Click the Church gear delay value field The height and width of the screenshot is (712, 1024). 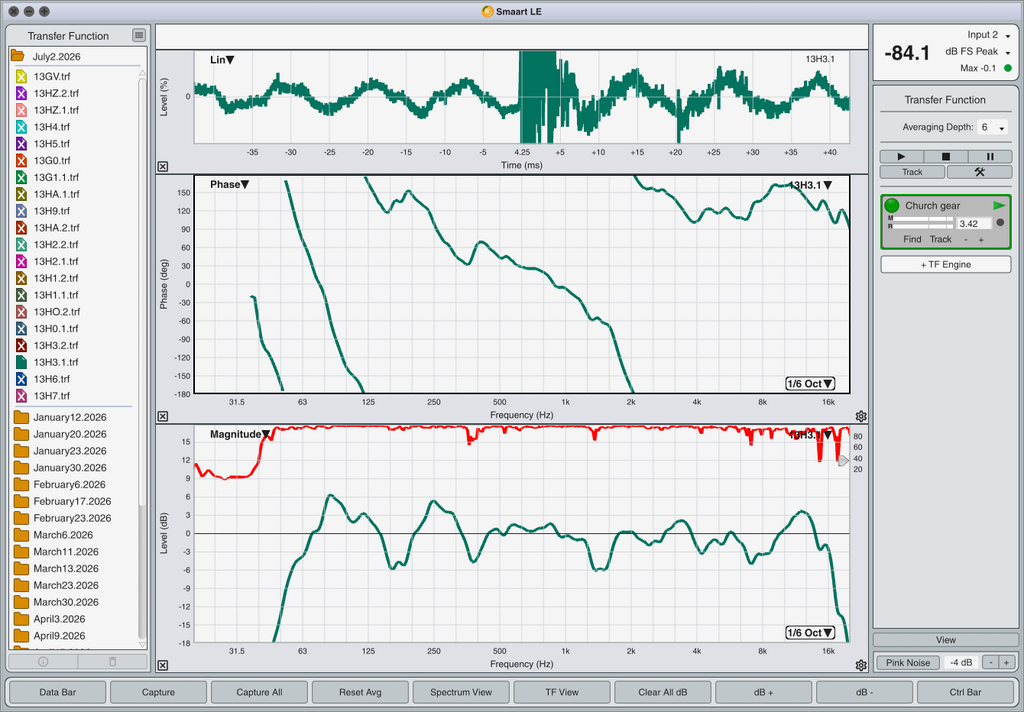[x=974, y=223]
